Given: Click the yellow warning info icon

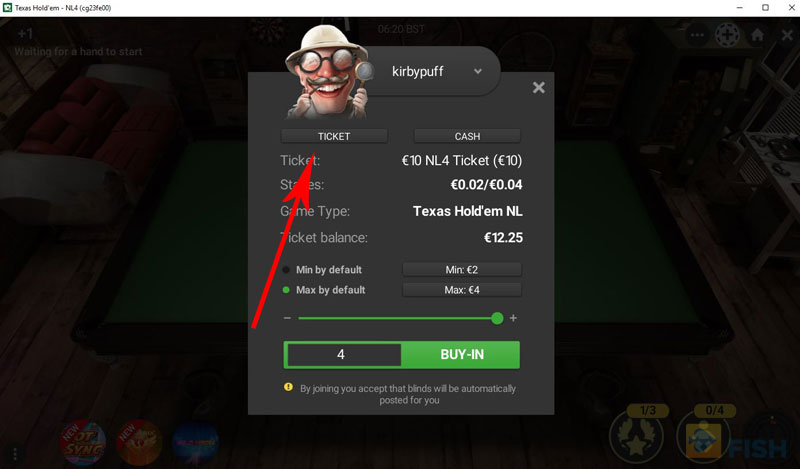Looking at the screenshot, I should (288, 387).
